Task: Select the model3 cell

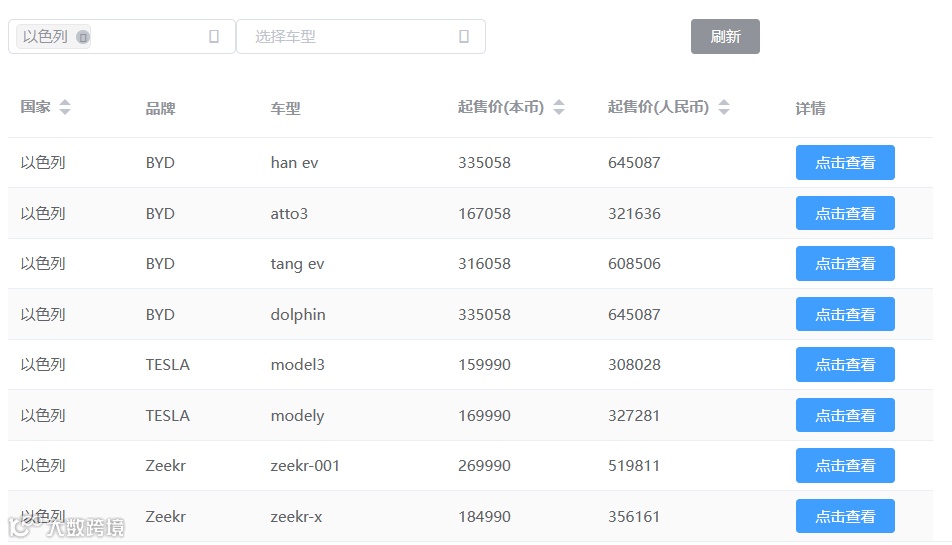Action: tap(298, 365)
